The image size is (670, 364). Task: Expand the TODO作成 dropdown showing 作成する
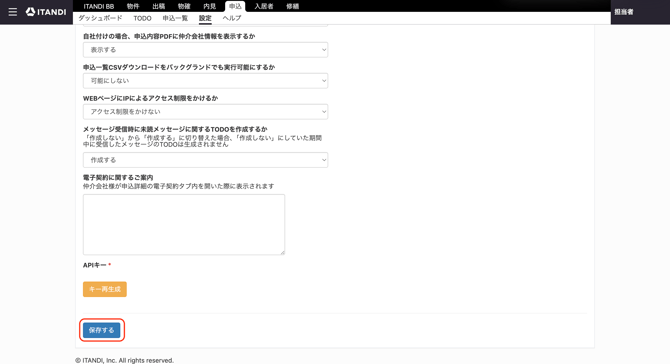[x=205, y=160]
